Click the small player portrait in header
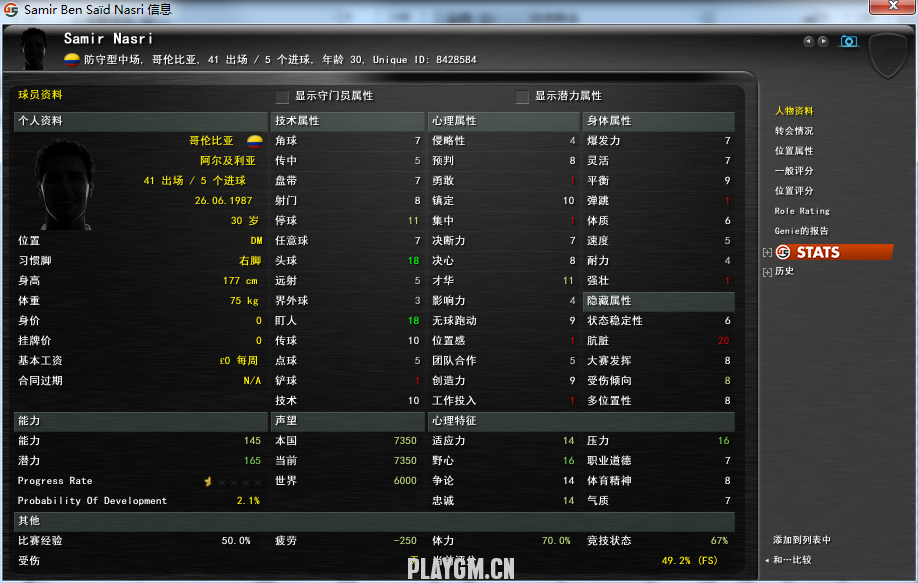 tap(34, 49)
